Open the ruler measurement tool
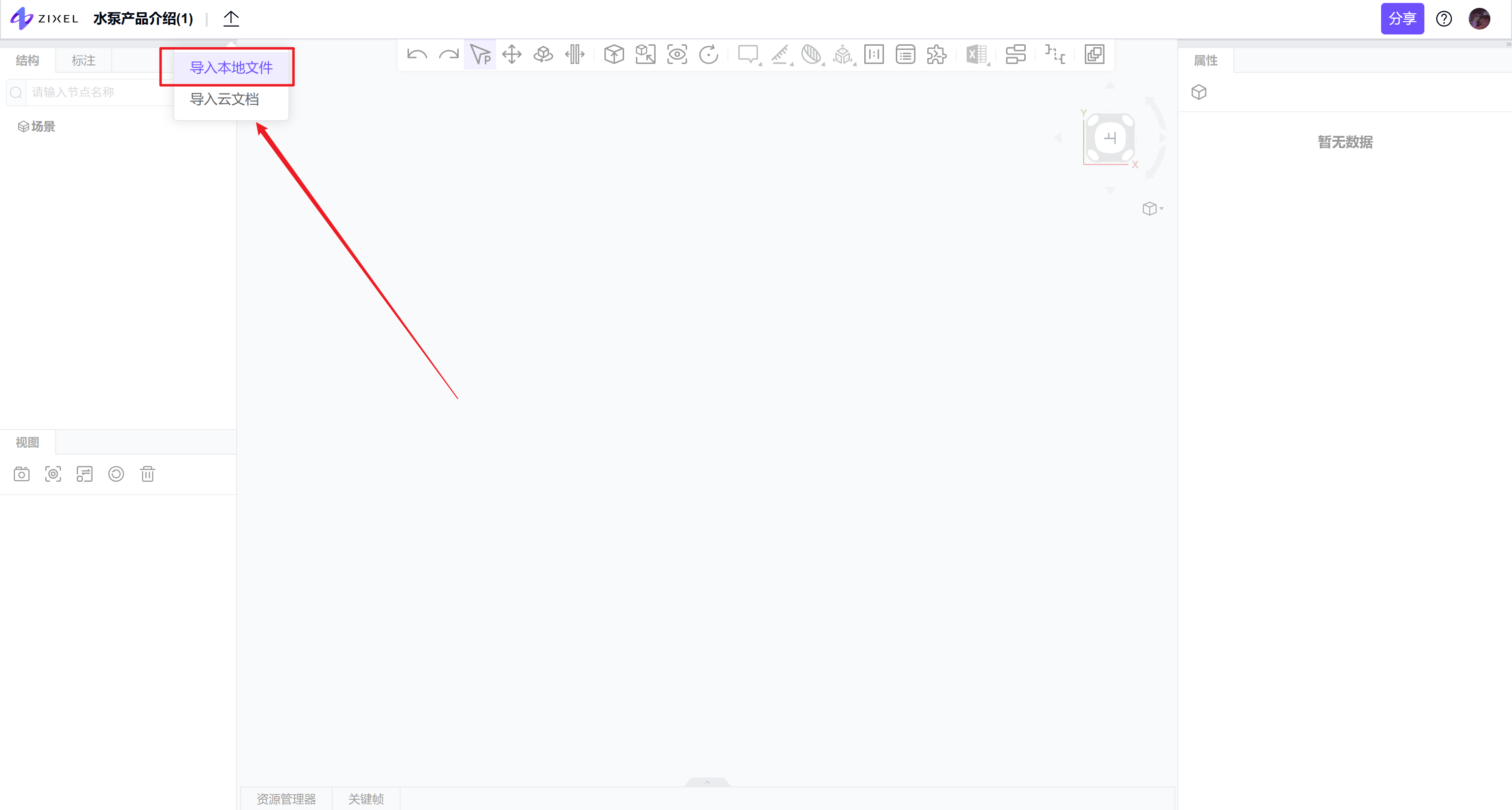 click(x=780, y=55)
